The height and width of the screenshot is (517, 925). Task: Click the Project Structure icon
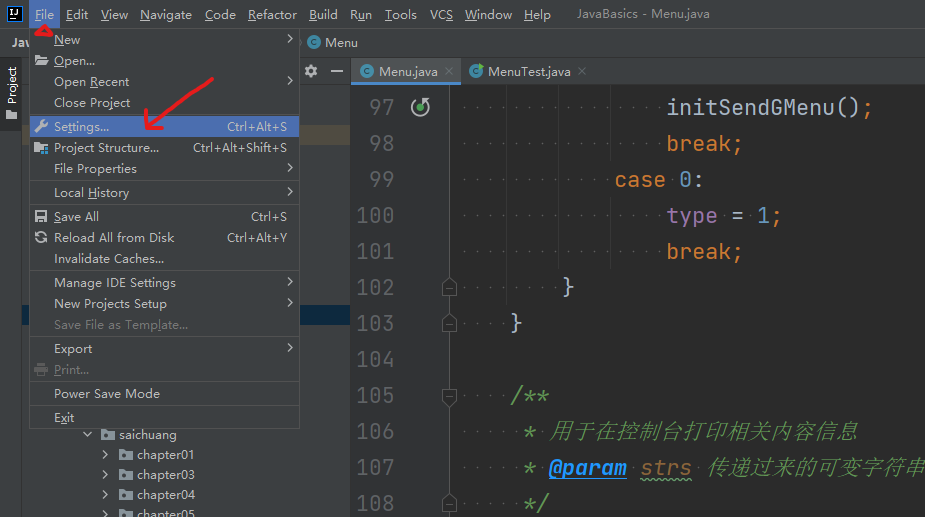point(41,148)
